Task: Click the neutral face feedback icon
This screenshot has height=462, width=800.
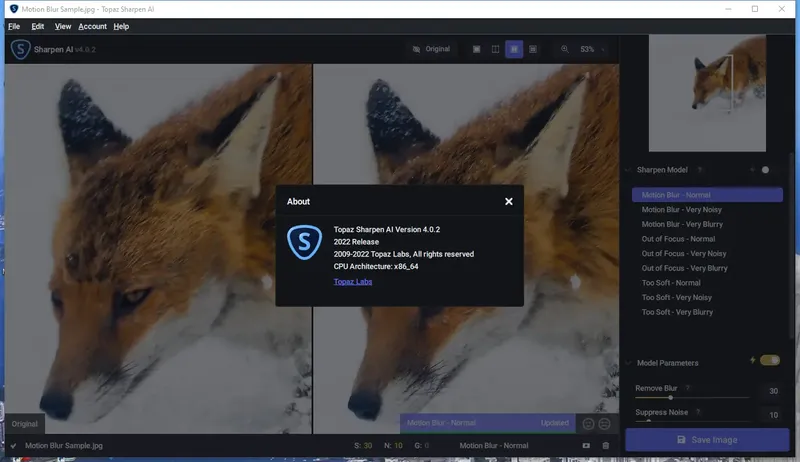Action: click(604, 424)
